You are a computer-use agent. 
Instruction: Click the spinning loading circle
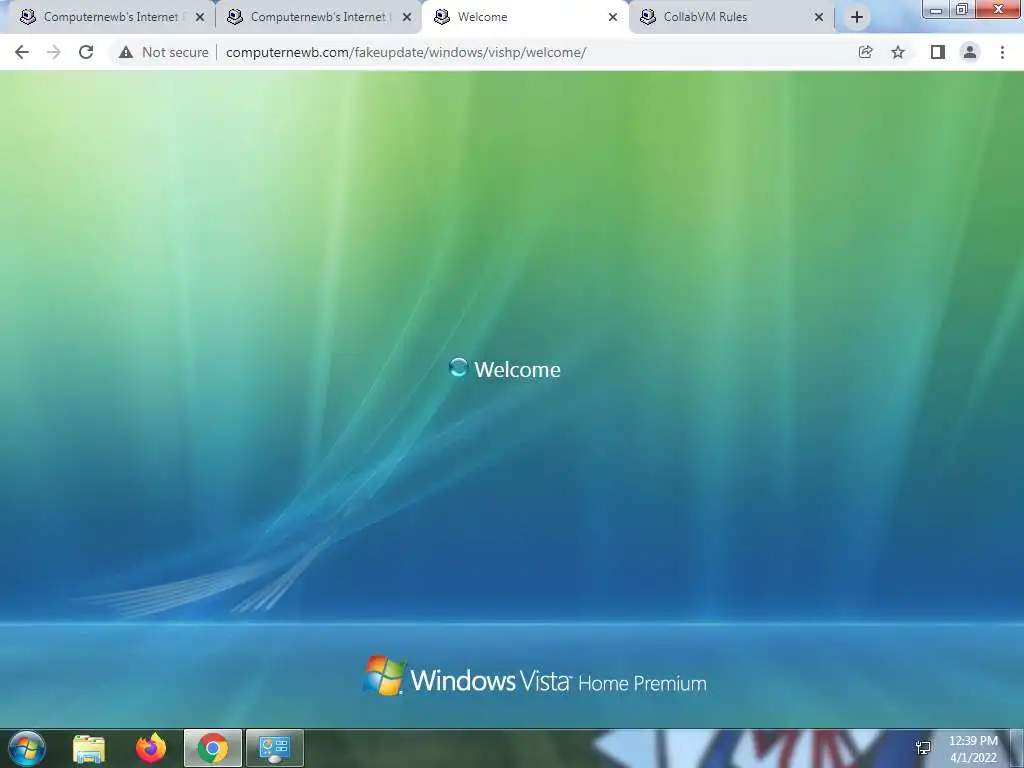click(458, 368)
